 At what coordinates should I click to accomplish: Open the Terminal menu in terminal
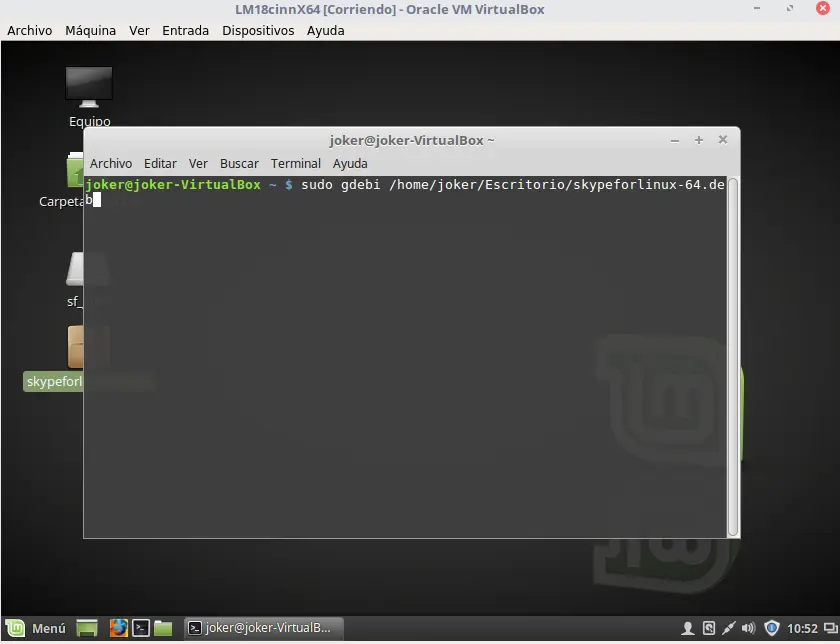pos(296,163)
